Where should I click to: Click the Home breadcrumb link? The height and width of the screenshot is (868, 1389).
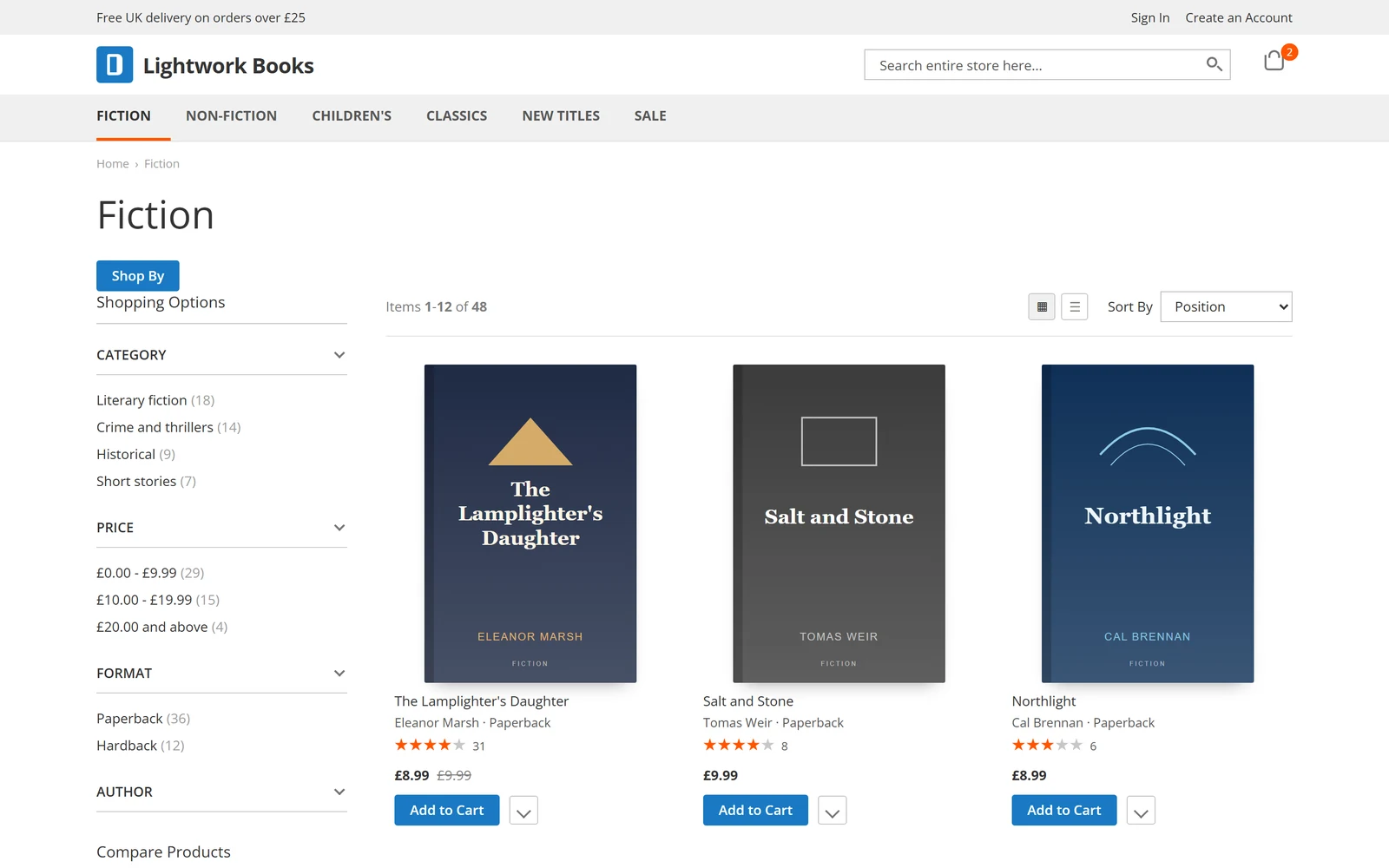click(113, 164)
